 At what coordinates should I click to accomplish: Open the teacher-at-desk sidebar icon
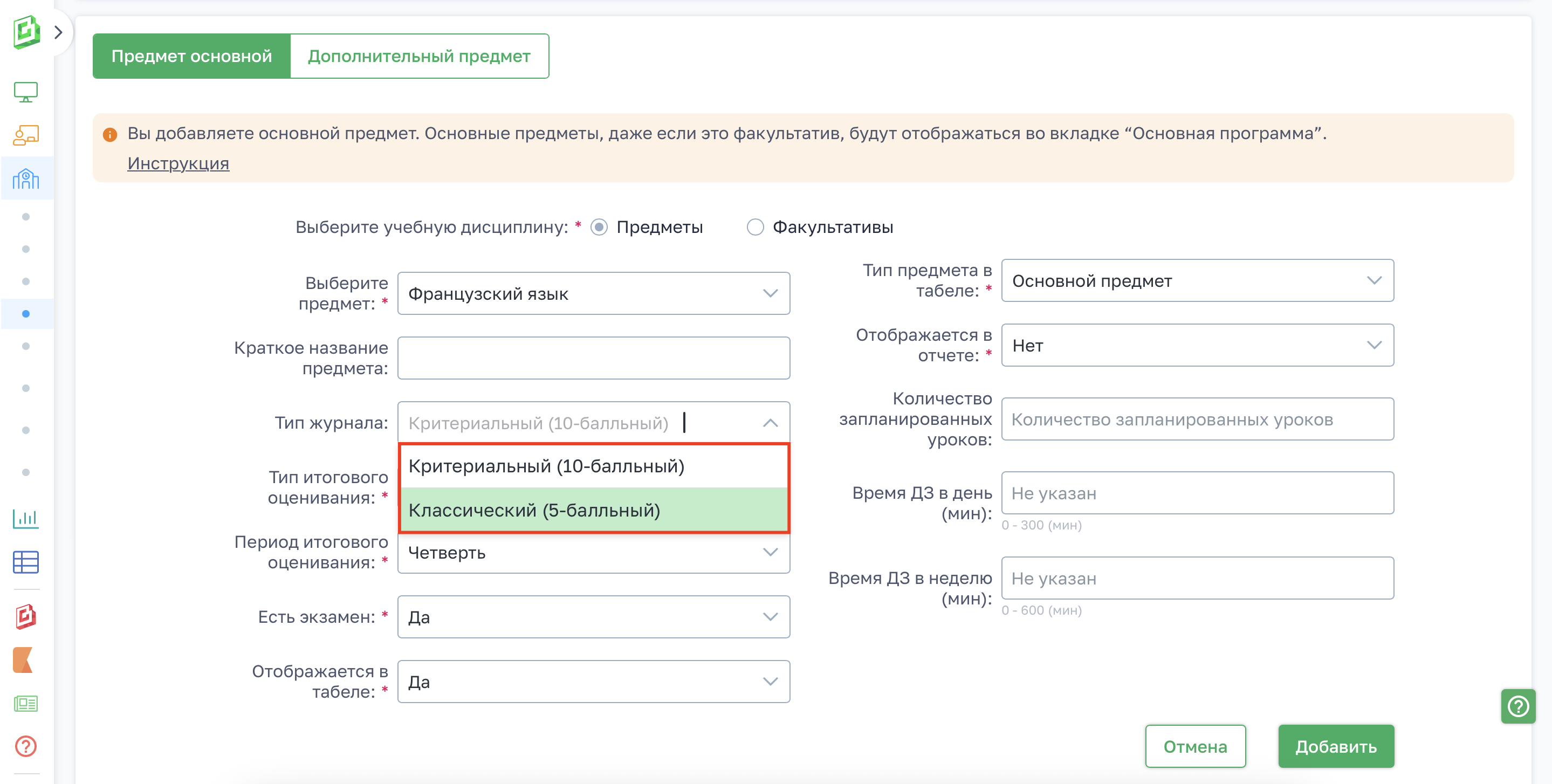coord(25,135)
